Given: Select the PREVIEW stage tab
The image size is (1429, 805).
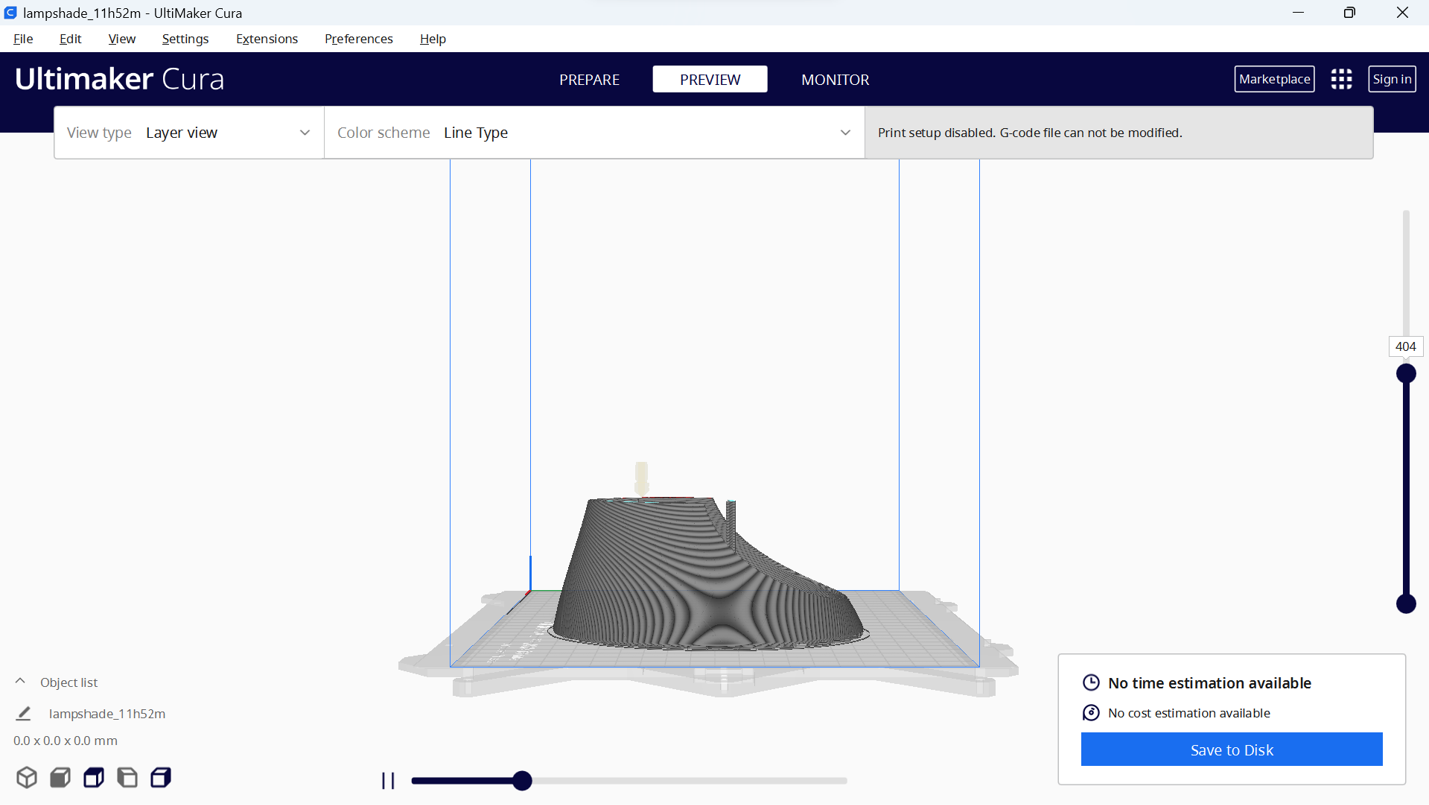Looking at the screenshot, I should point(710,79).
